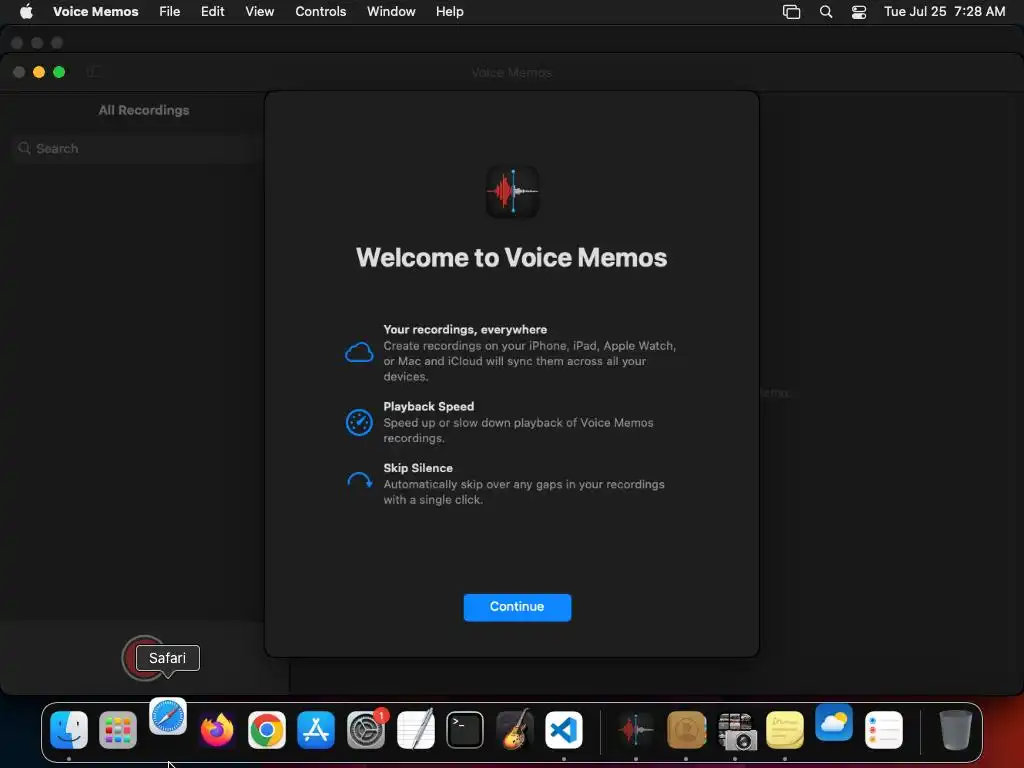
Task: Open TextEdit from the Dock
Action: [415, 729]
